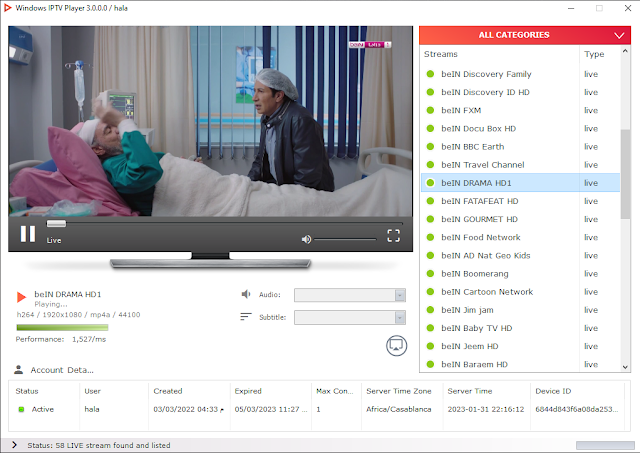Select beIN AD Nat Geo Kids stream
Viewport: 640px width, 453px height.
click(520, 255)
